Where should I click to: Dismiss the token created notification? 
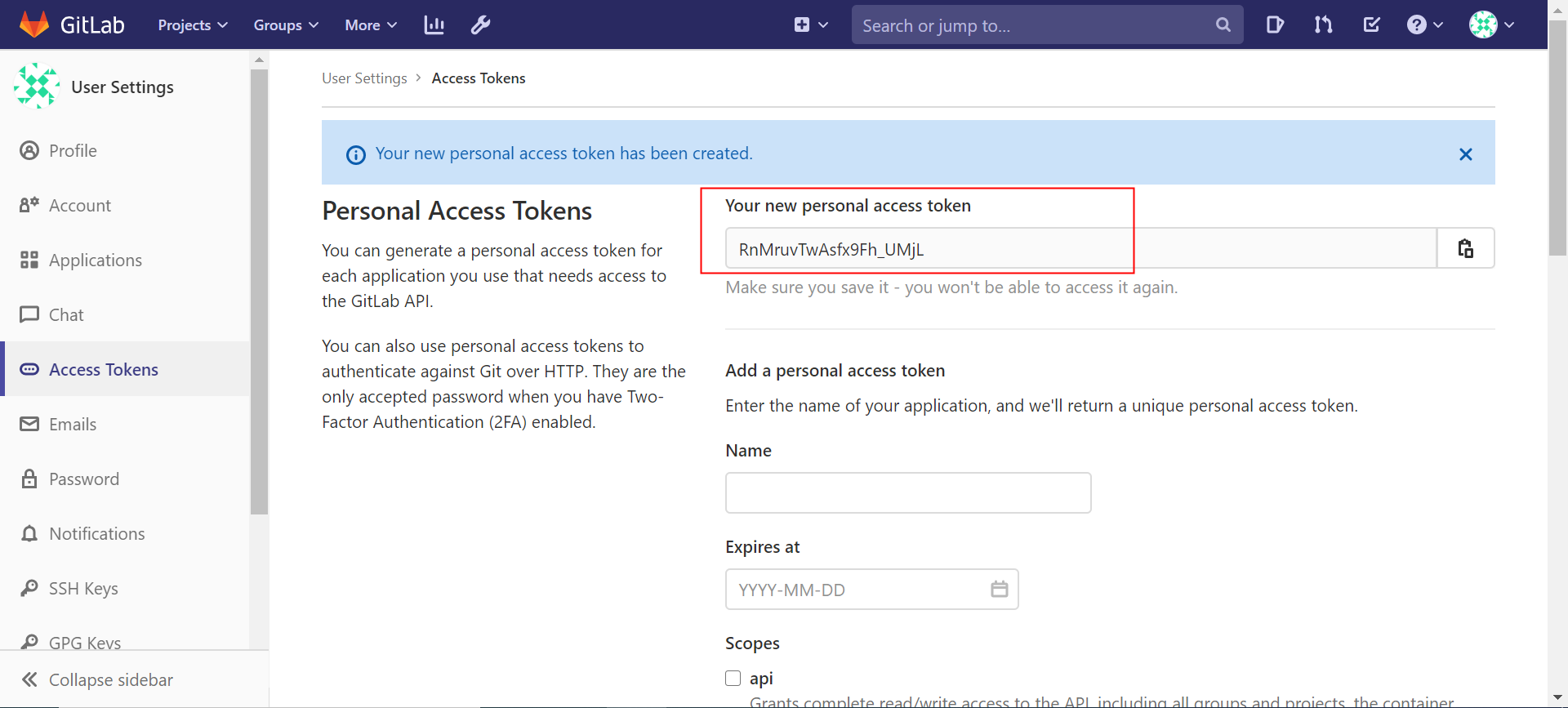pyautogui.click(x=1465, y=154)
